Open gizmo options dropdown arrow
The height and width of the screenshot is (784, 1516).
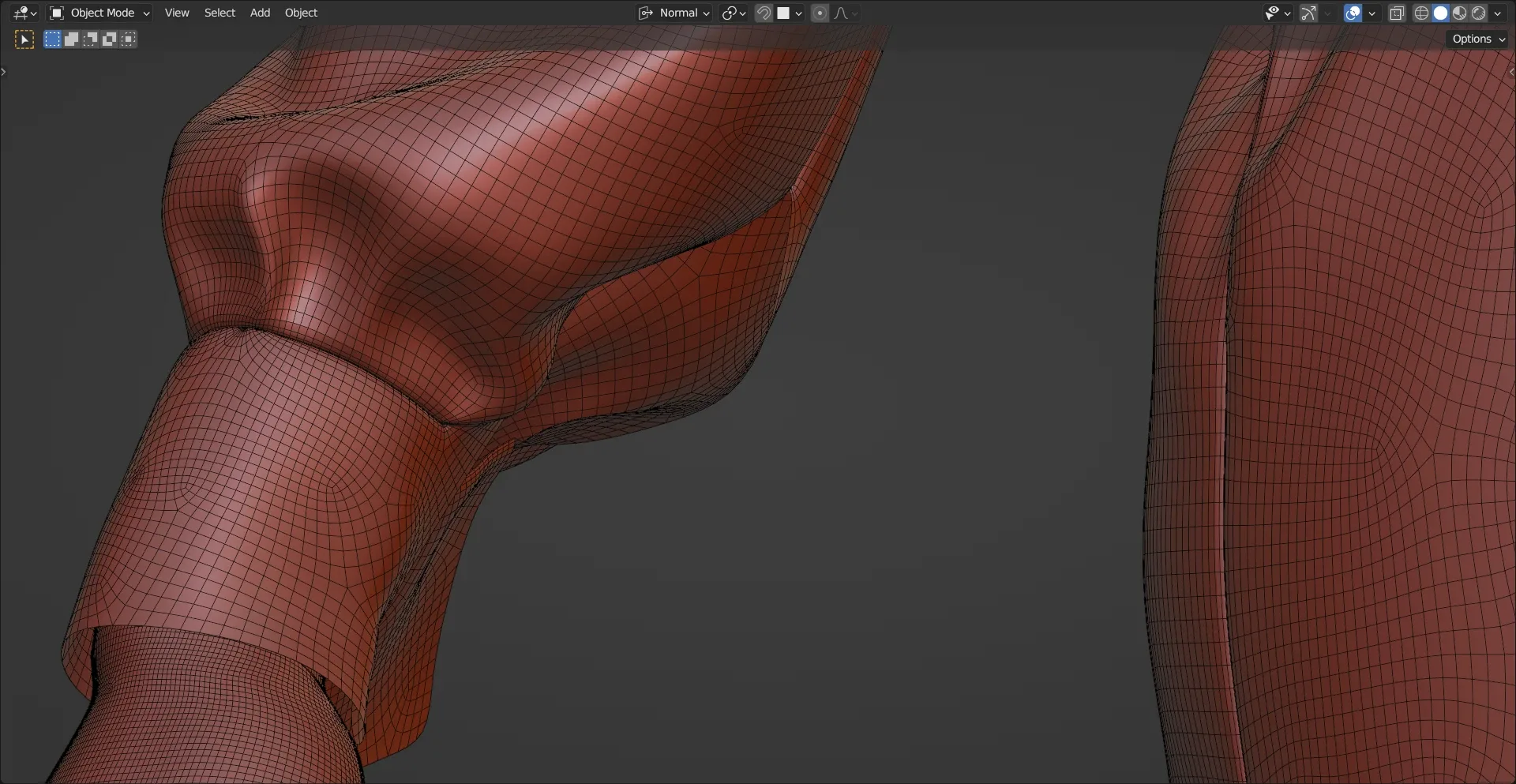tap(1327, 13)
